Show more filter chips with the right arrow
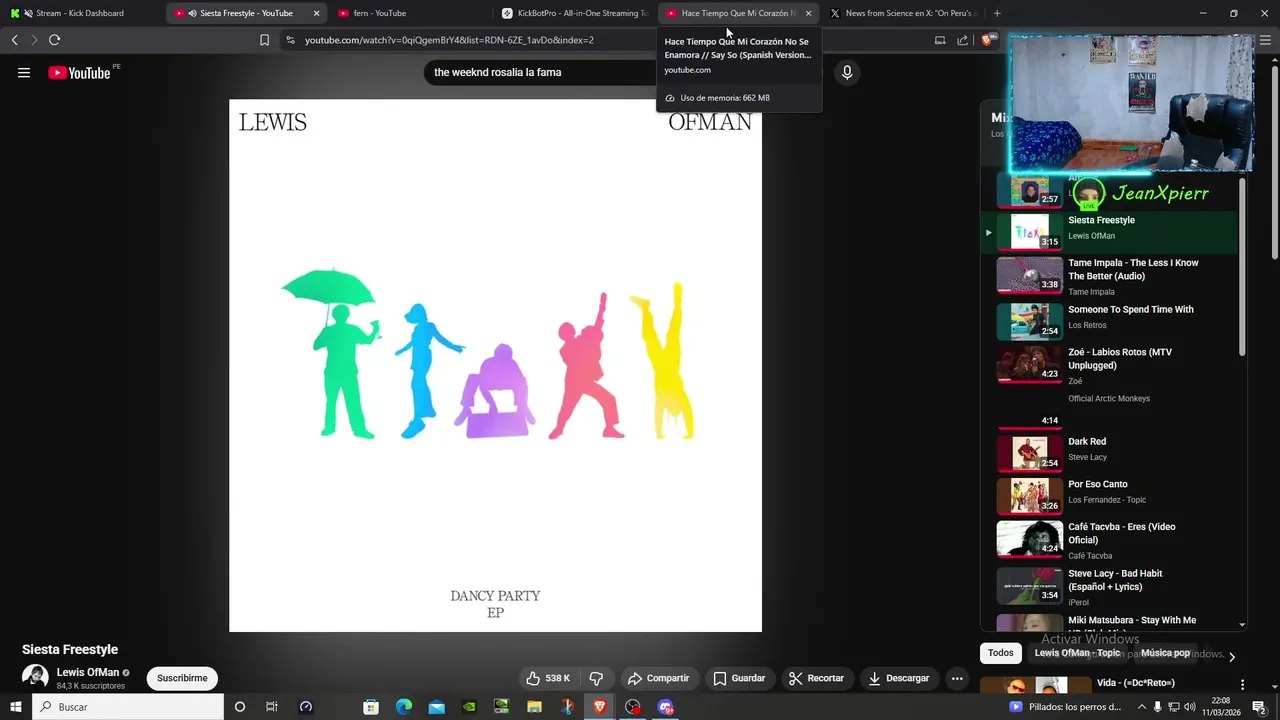The image size is (1280, 720). click(1232, 656)
